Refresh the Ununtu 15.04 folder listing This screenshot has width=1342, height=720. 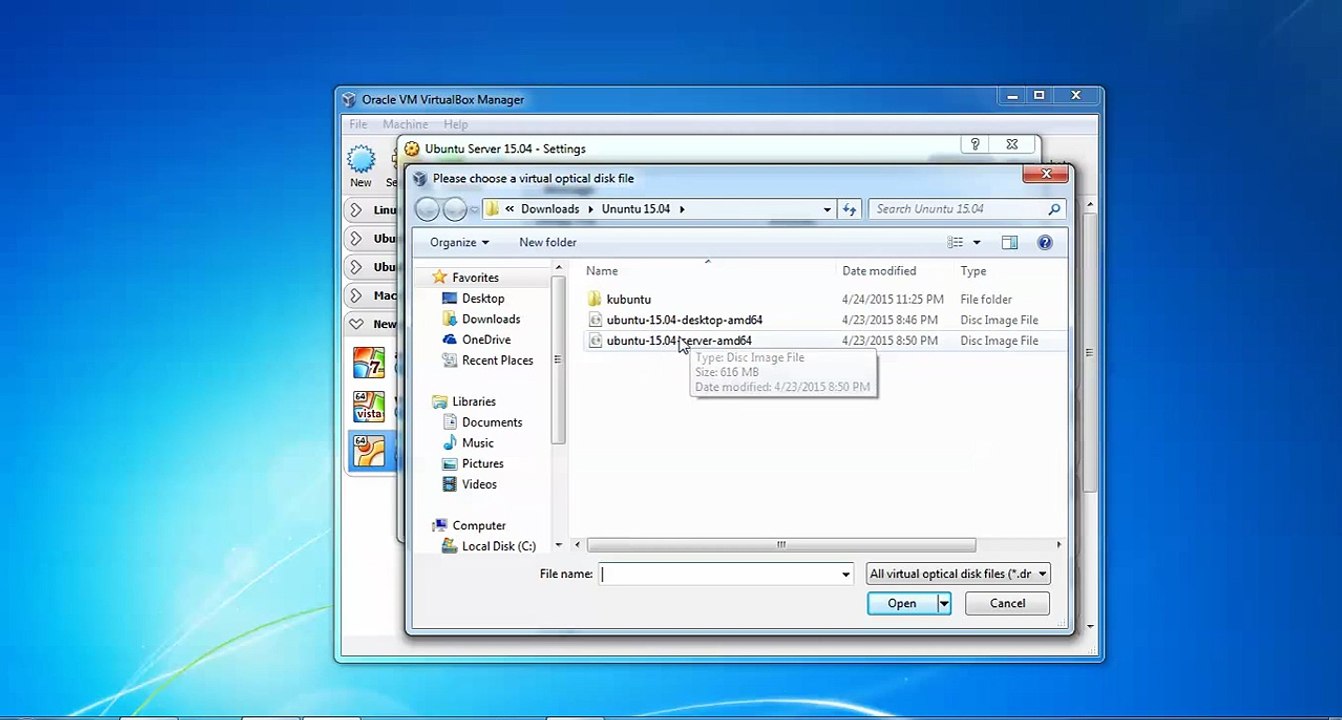tap(850, 209)
